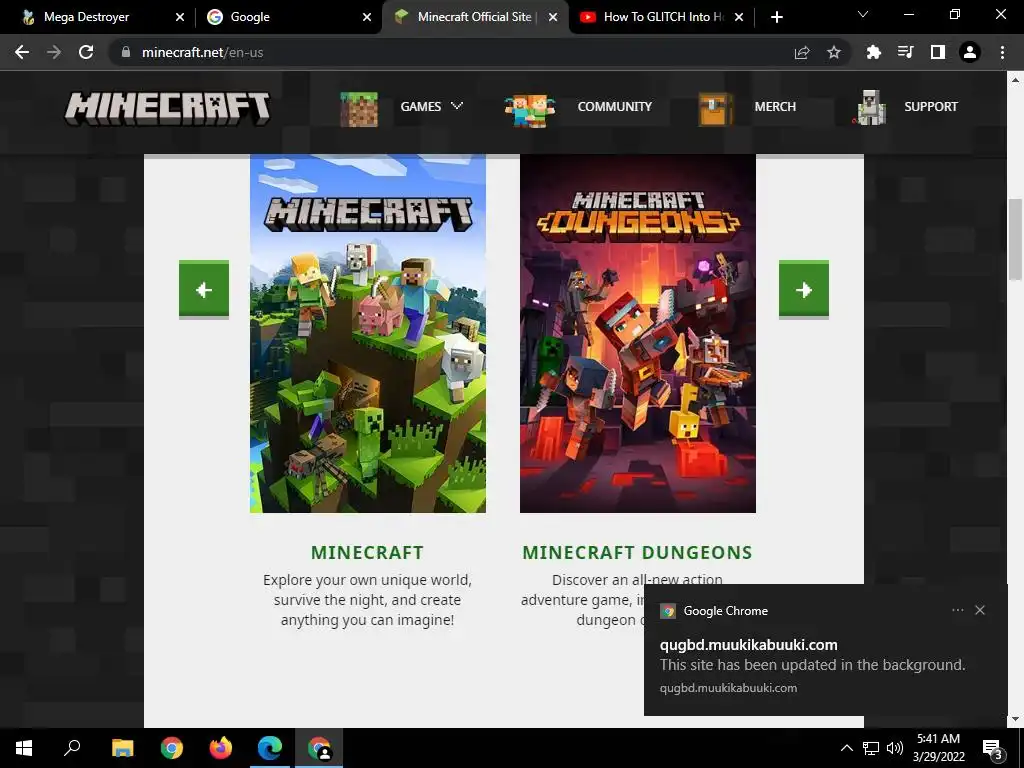Image resolution: width=1024 pixels, height=768 pixels.
Task: Click scrollbar up arrow
Action: tap(1015, 80)
